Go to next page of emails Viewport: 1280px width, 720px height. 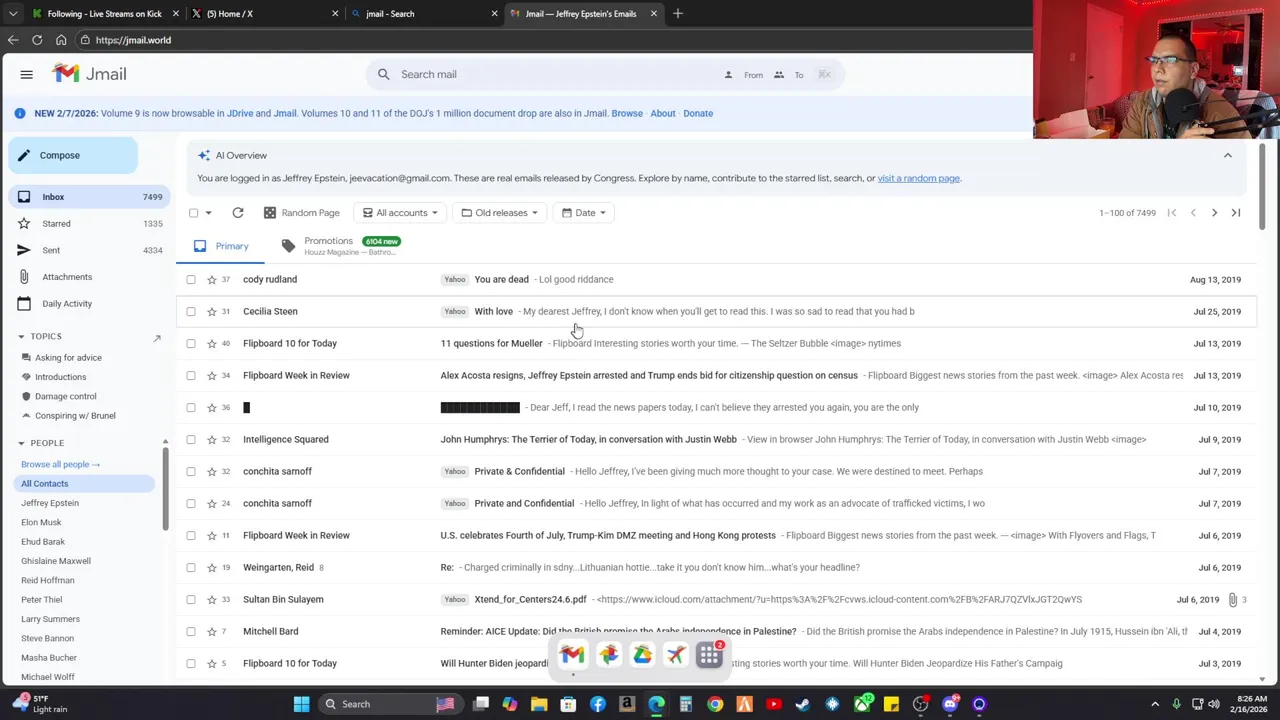click(1214, 212)
